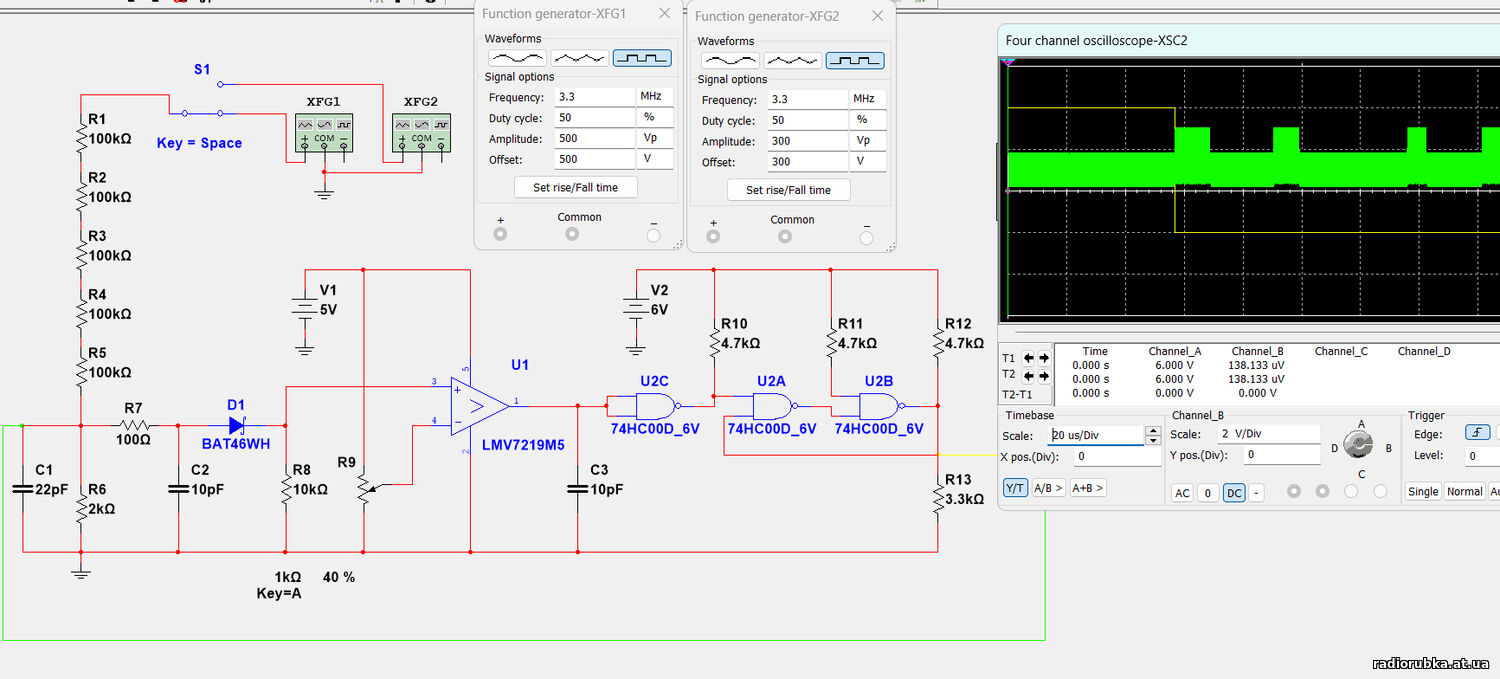This screenshot has height=679, width=1500.
Task: Move T2 cursor left with arrow
Action: (1029, 376)
